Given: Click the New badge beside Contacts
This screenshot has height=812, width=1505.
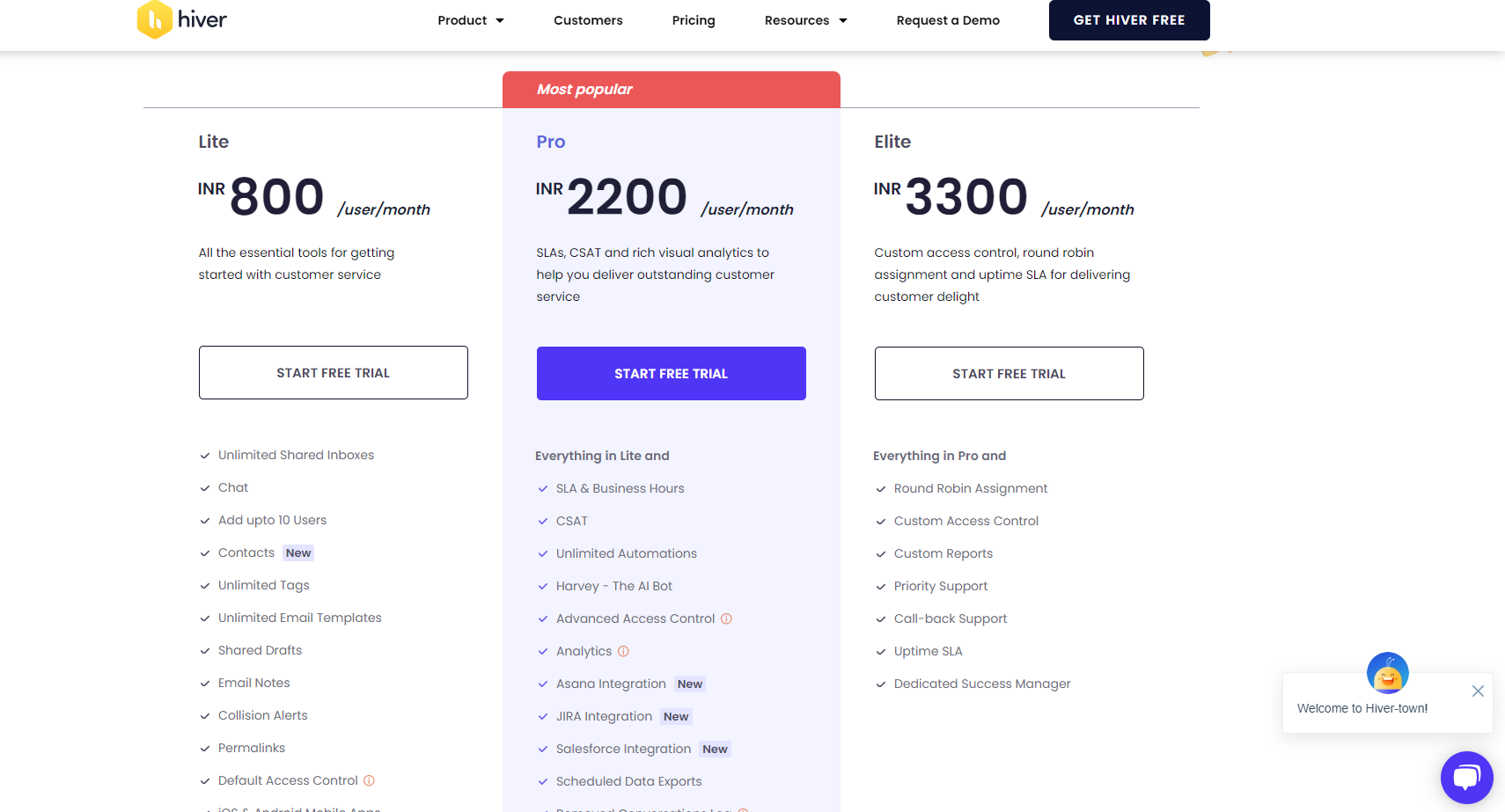Looking at the screenshot, I should click(x=298, y=553).
